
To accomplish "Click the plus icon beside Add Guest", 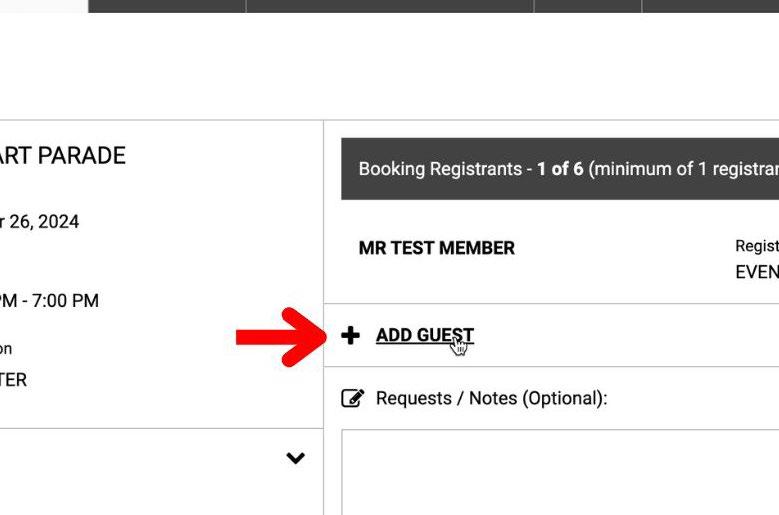I will tap(350, 336).
